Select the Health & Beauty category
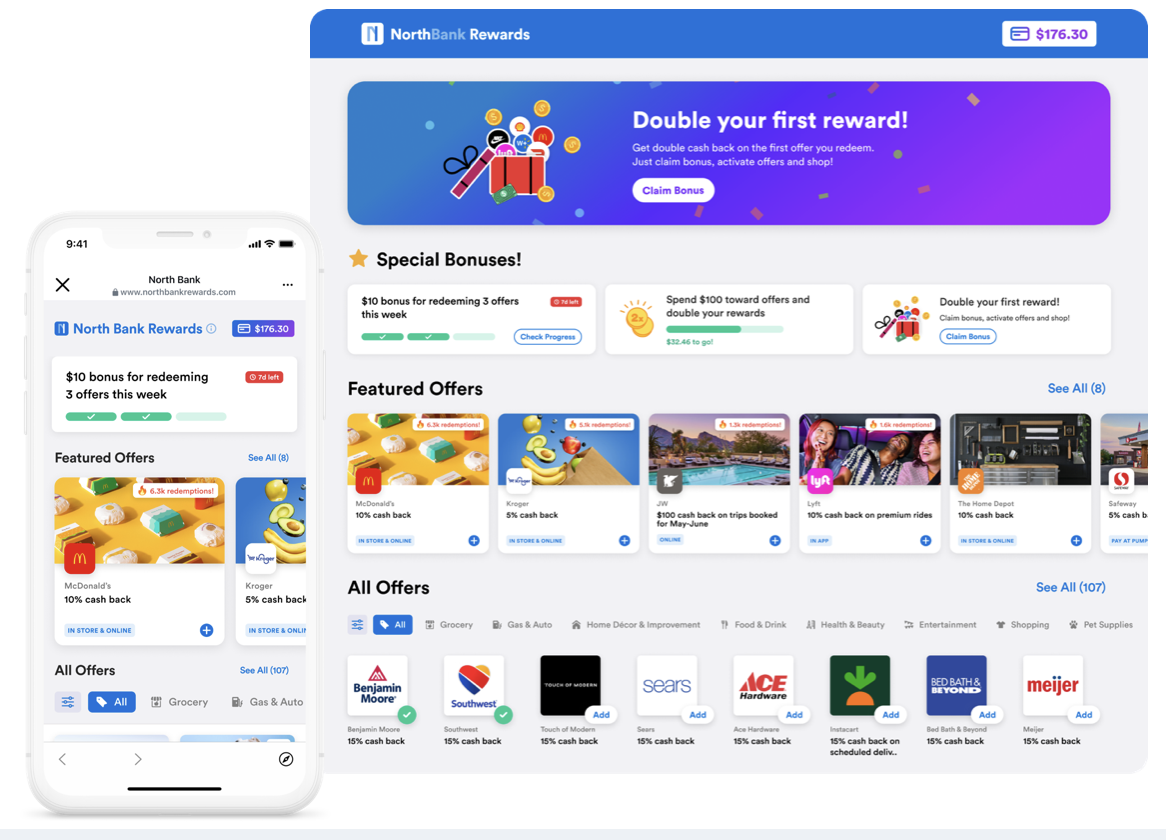This screenshot has width=1166, height=840. pos(845,624)
